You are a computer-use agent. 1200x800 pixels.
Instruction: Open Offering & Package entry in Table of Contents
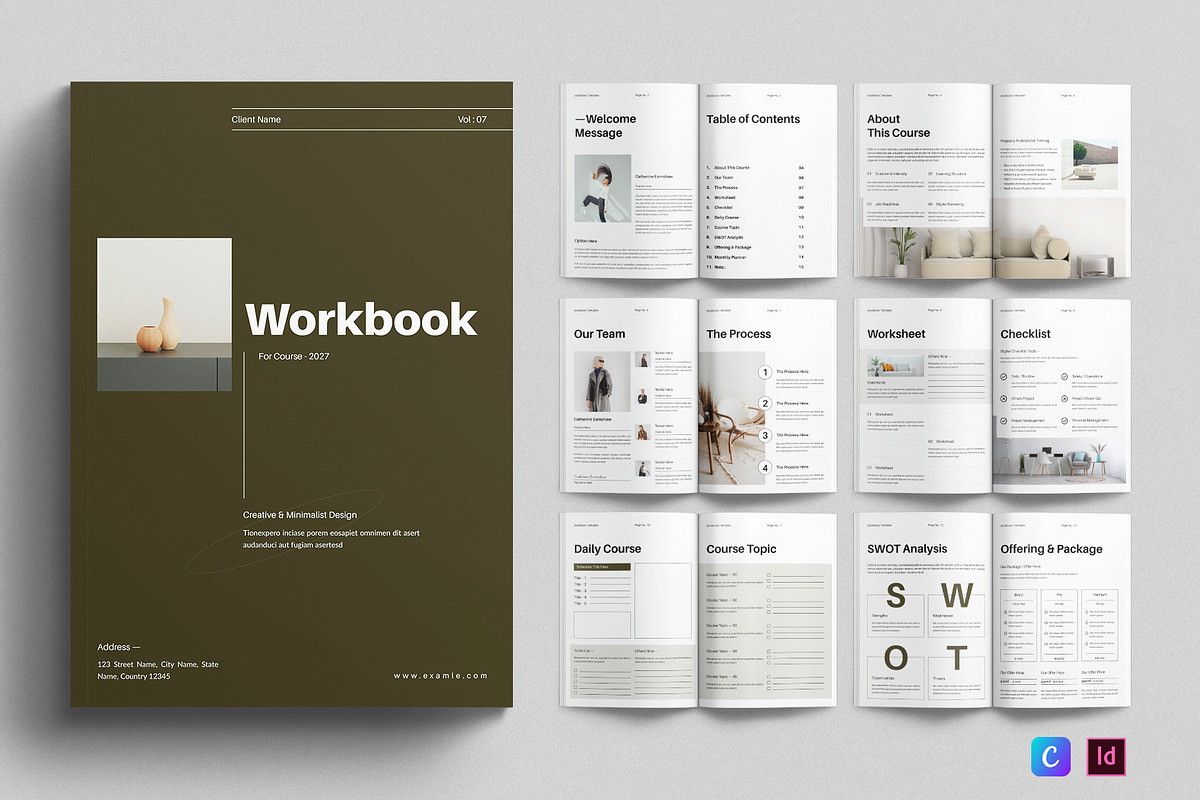733,247
